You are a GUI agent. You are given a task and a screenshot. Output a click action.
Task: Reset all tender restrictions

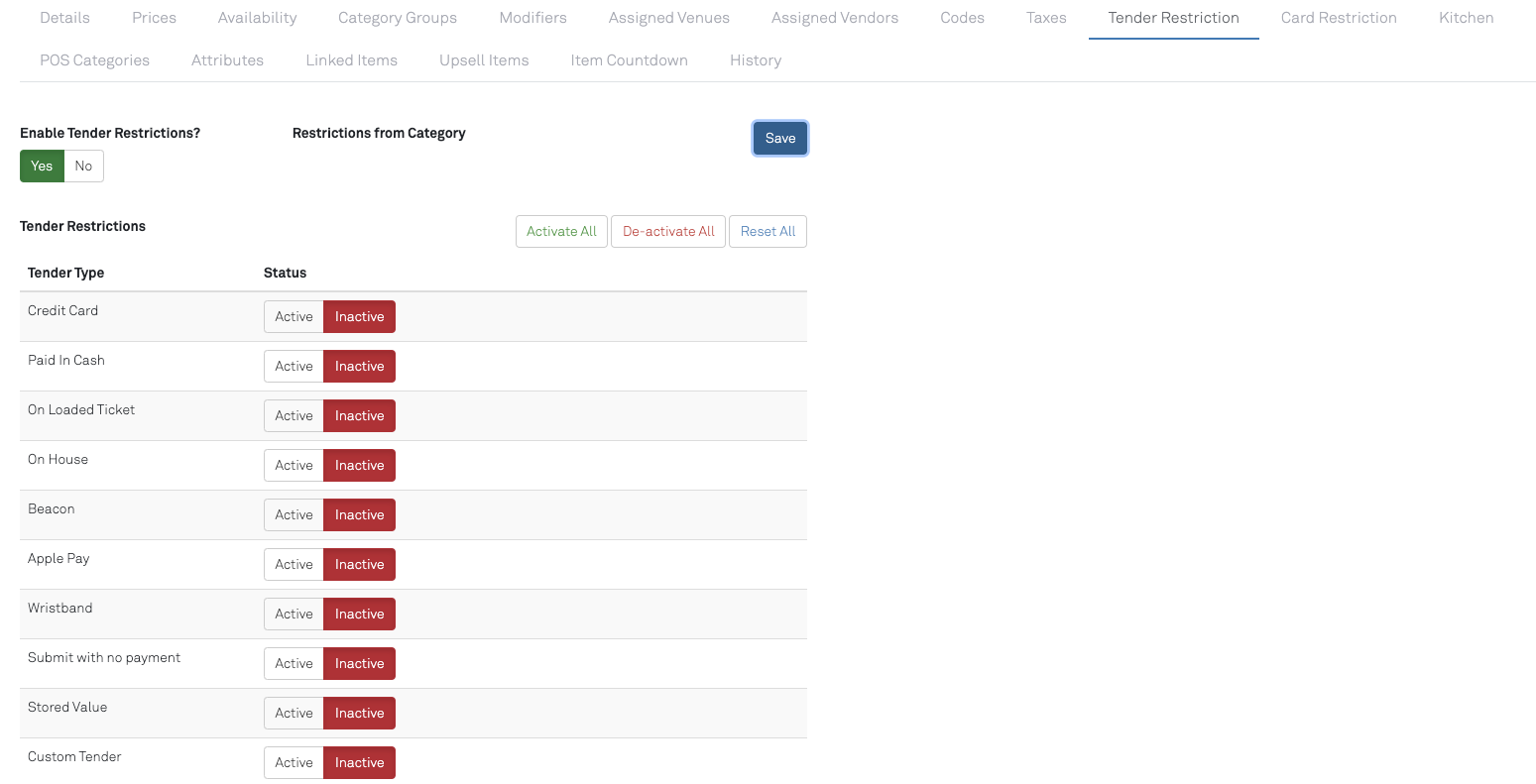(x=768, y=232)
